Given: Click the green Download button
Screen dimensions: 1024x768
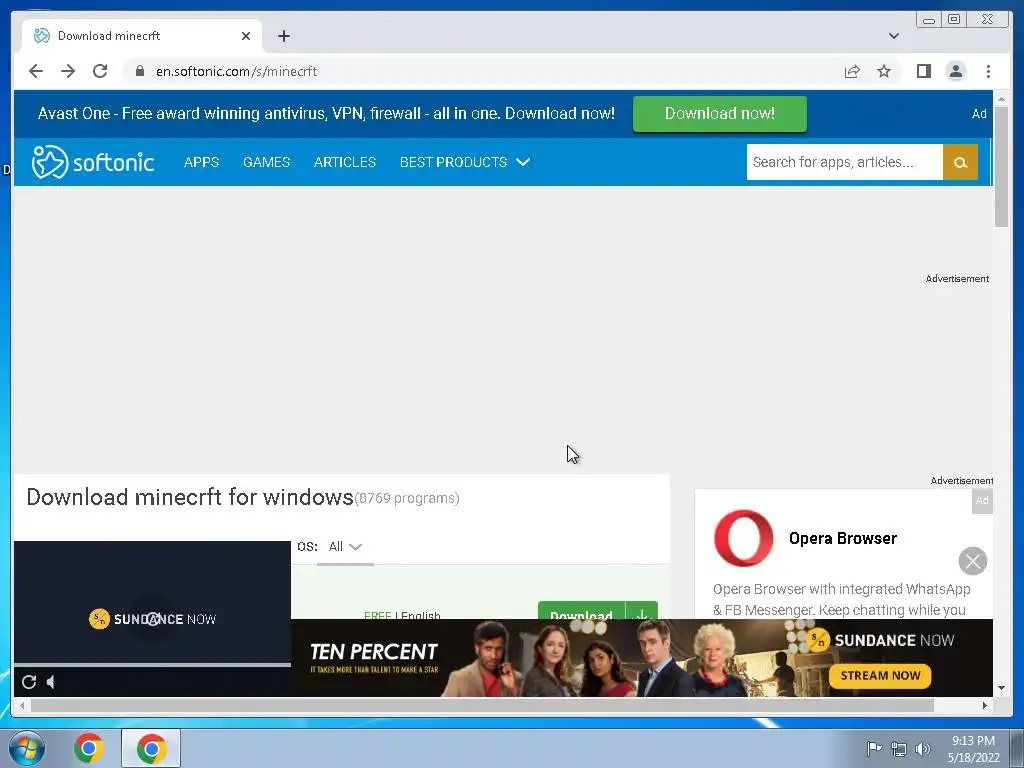Looking at the screenshot, I should point(581,610).
